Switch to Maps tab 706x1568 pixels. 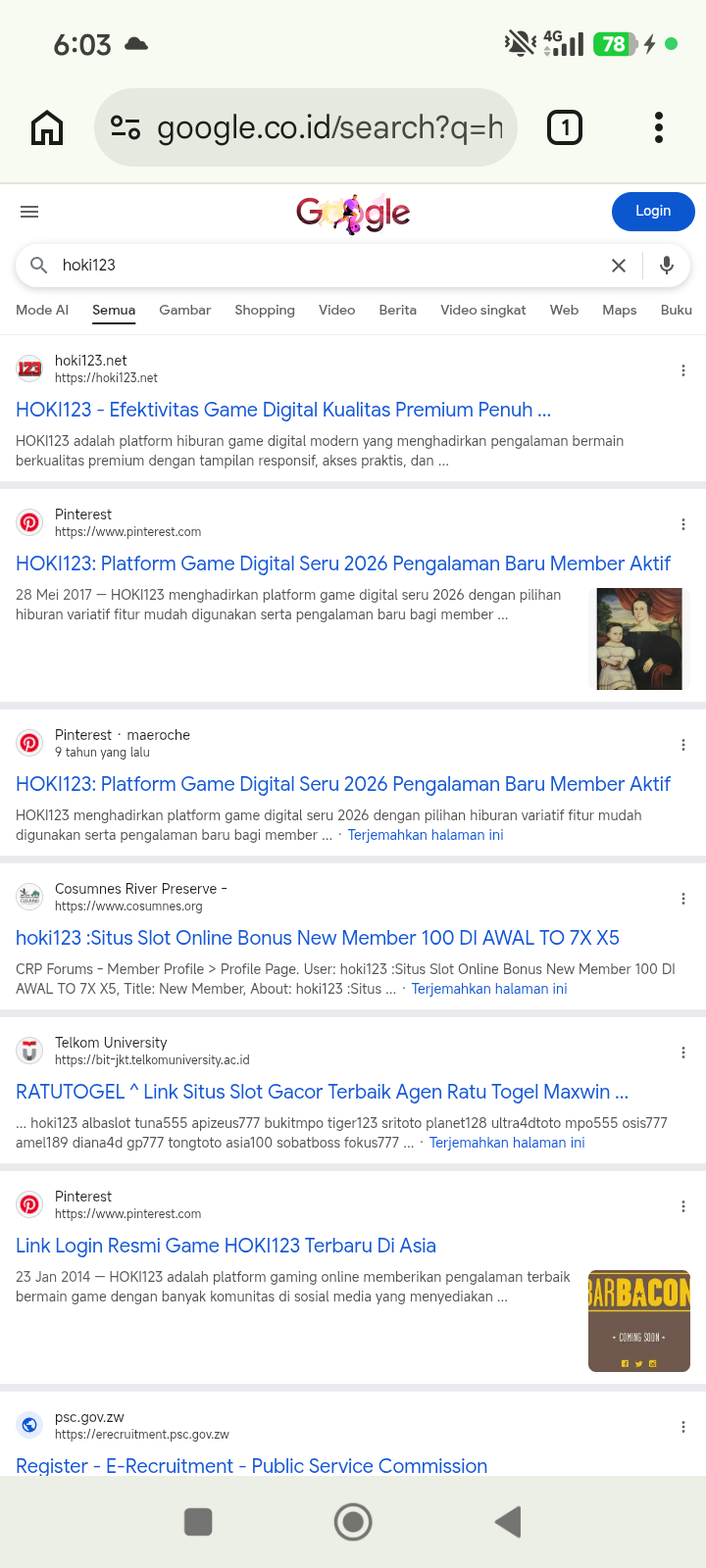click(620, 310)
